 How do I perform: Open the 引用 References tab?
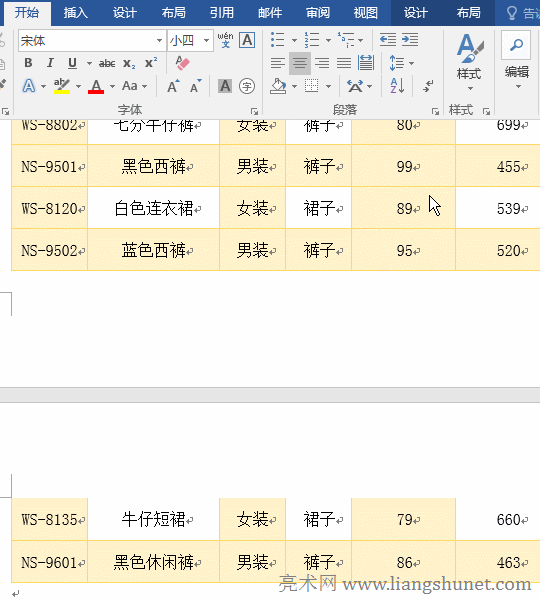[x=222, y=13]
